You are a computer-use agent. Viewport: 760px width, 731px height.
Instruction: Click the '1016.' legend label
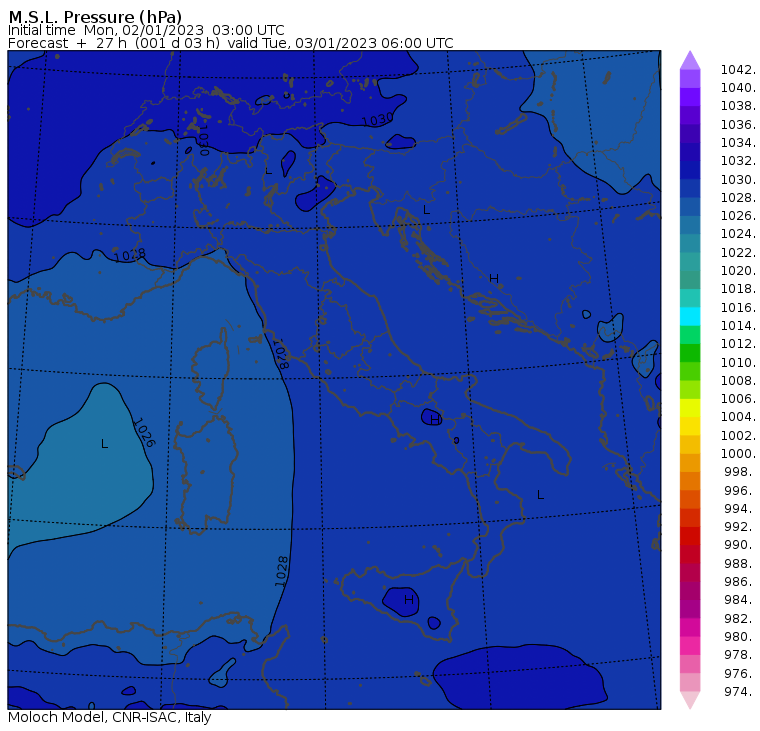(x=738, y=308)
